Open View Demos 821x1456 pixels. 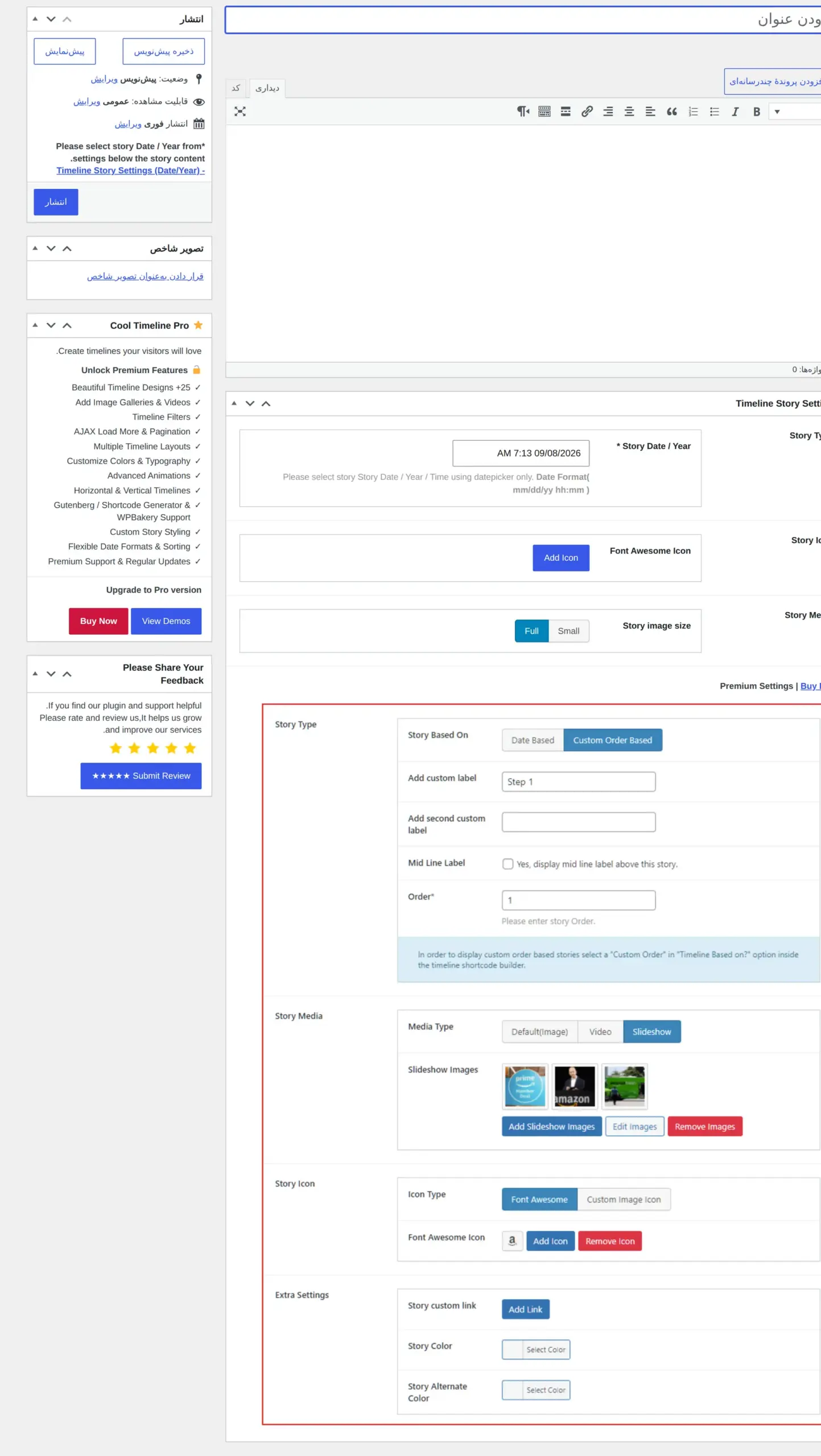point(166,621)
